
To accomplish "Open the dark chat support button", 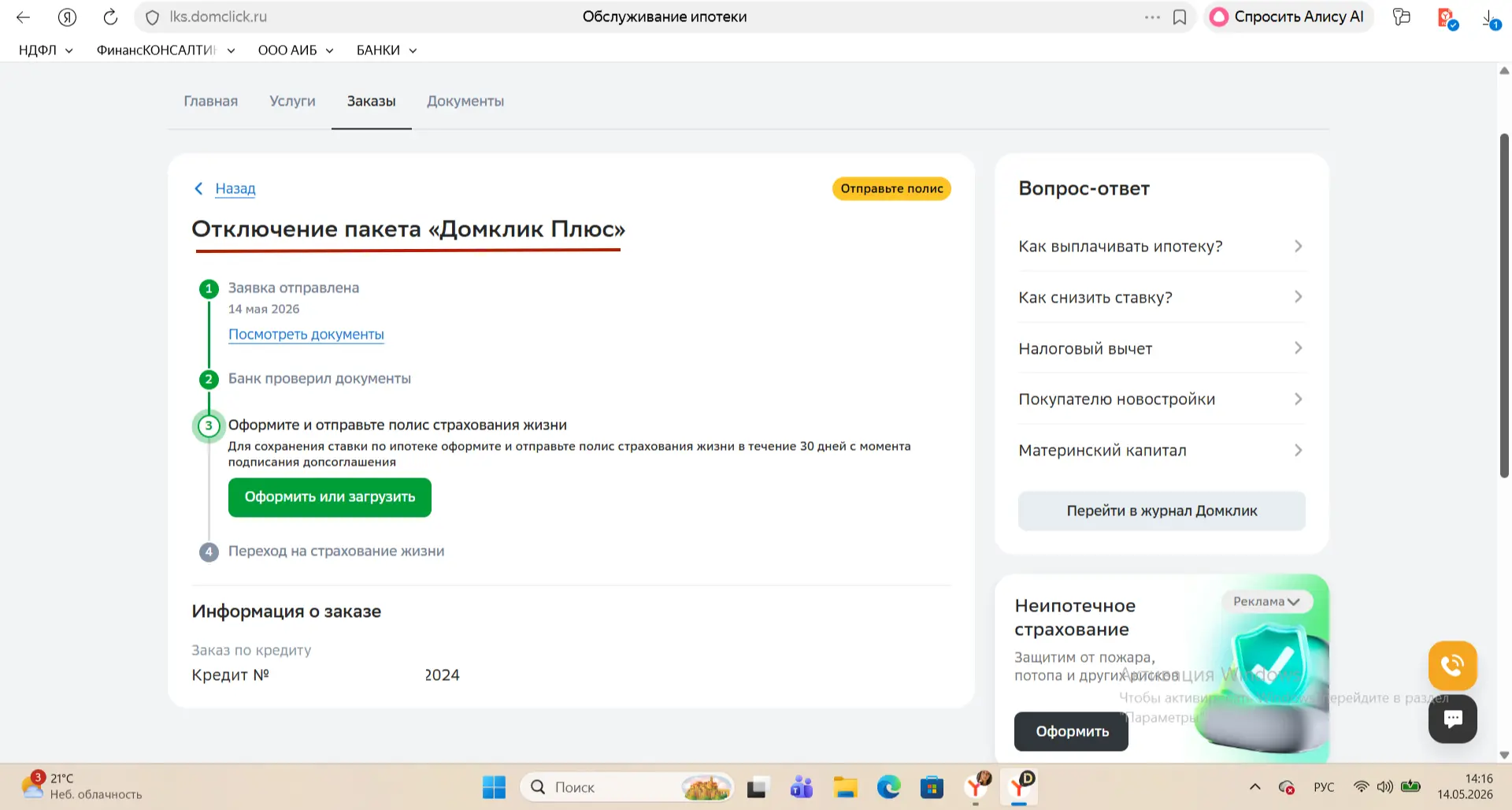I will 1453,719.
